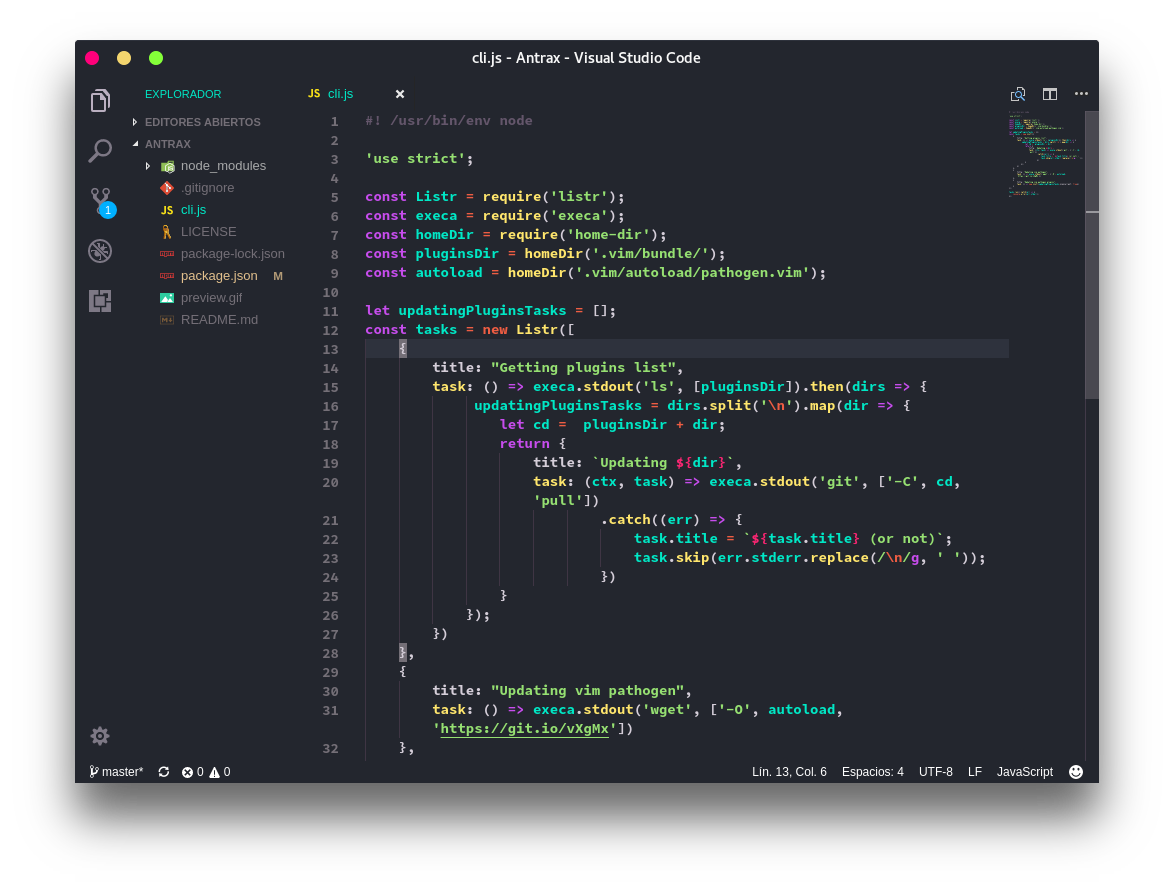Open the modified package.json file
The width and height of the screenshot is (1174, 893).
point(219,275)
